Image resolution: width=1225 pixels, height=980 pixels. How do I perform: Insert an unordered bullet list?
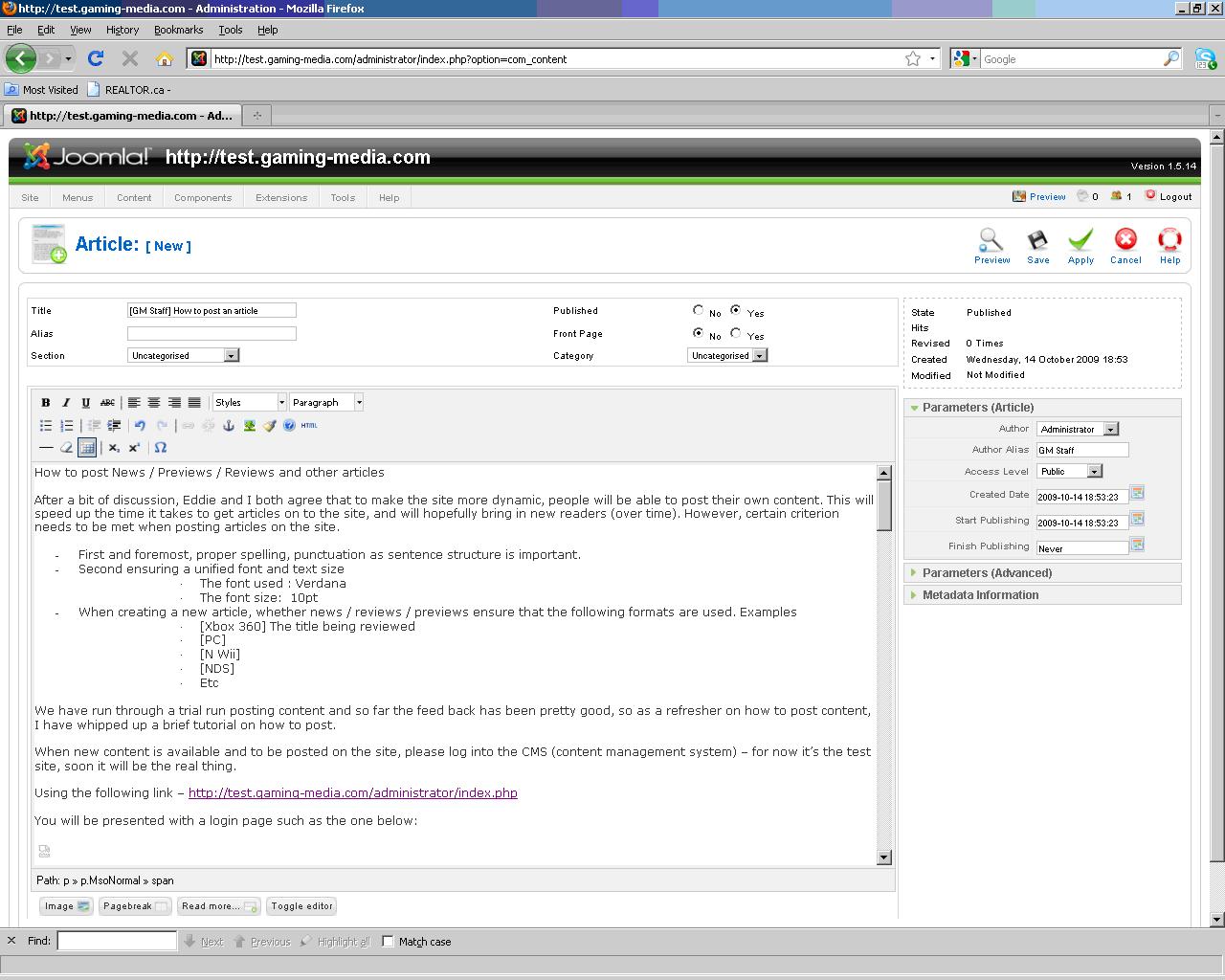point(45,426)
